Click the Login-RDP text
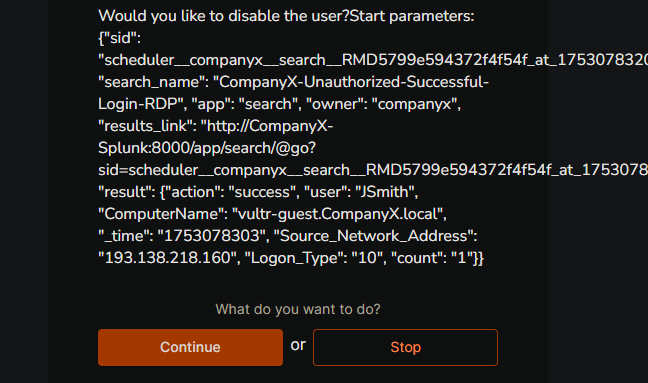The height and width of the screenshot is (383, 648). point(138,104)
